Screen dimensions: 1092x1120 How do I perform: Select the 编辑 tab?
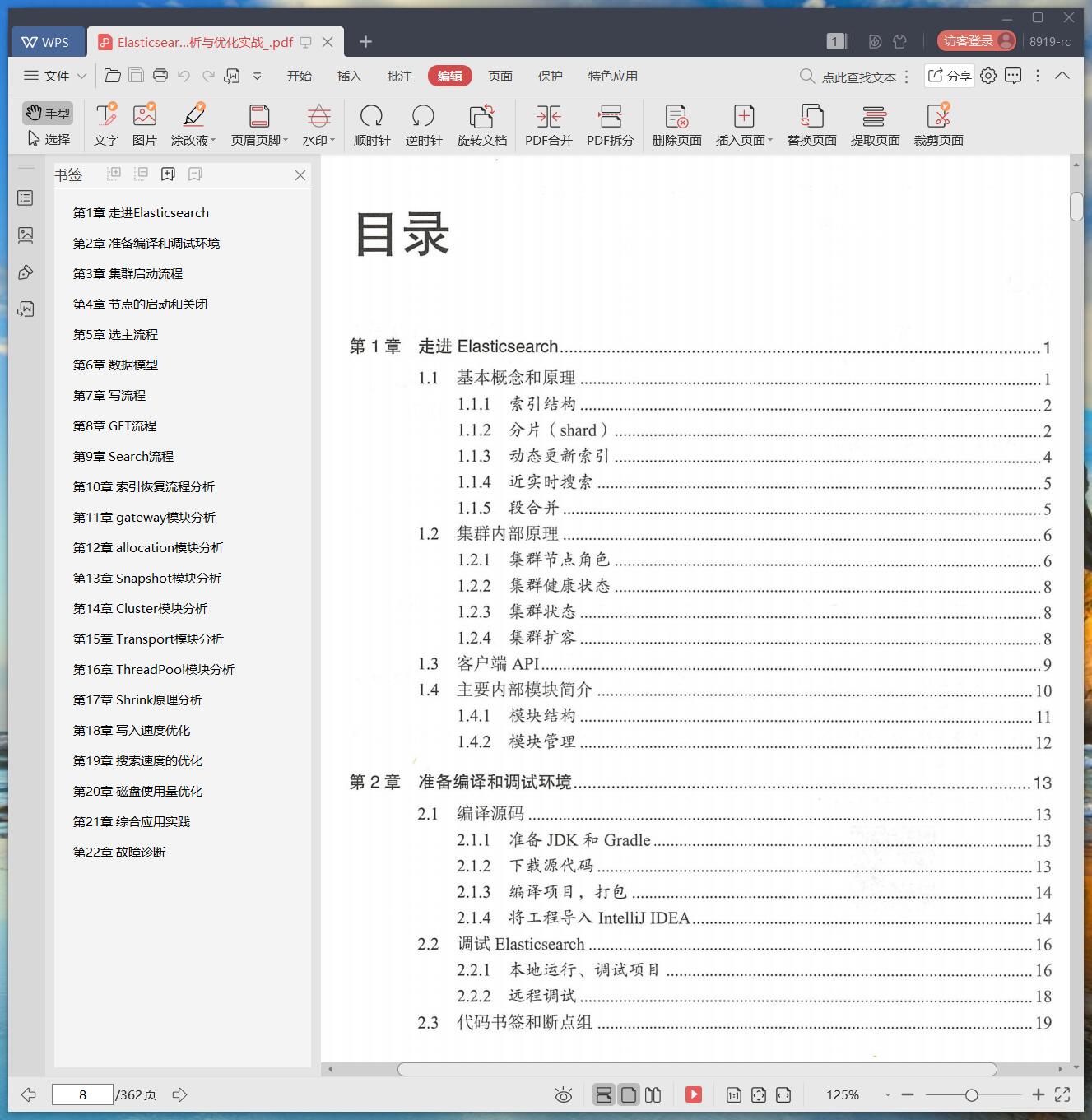450,76
